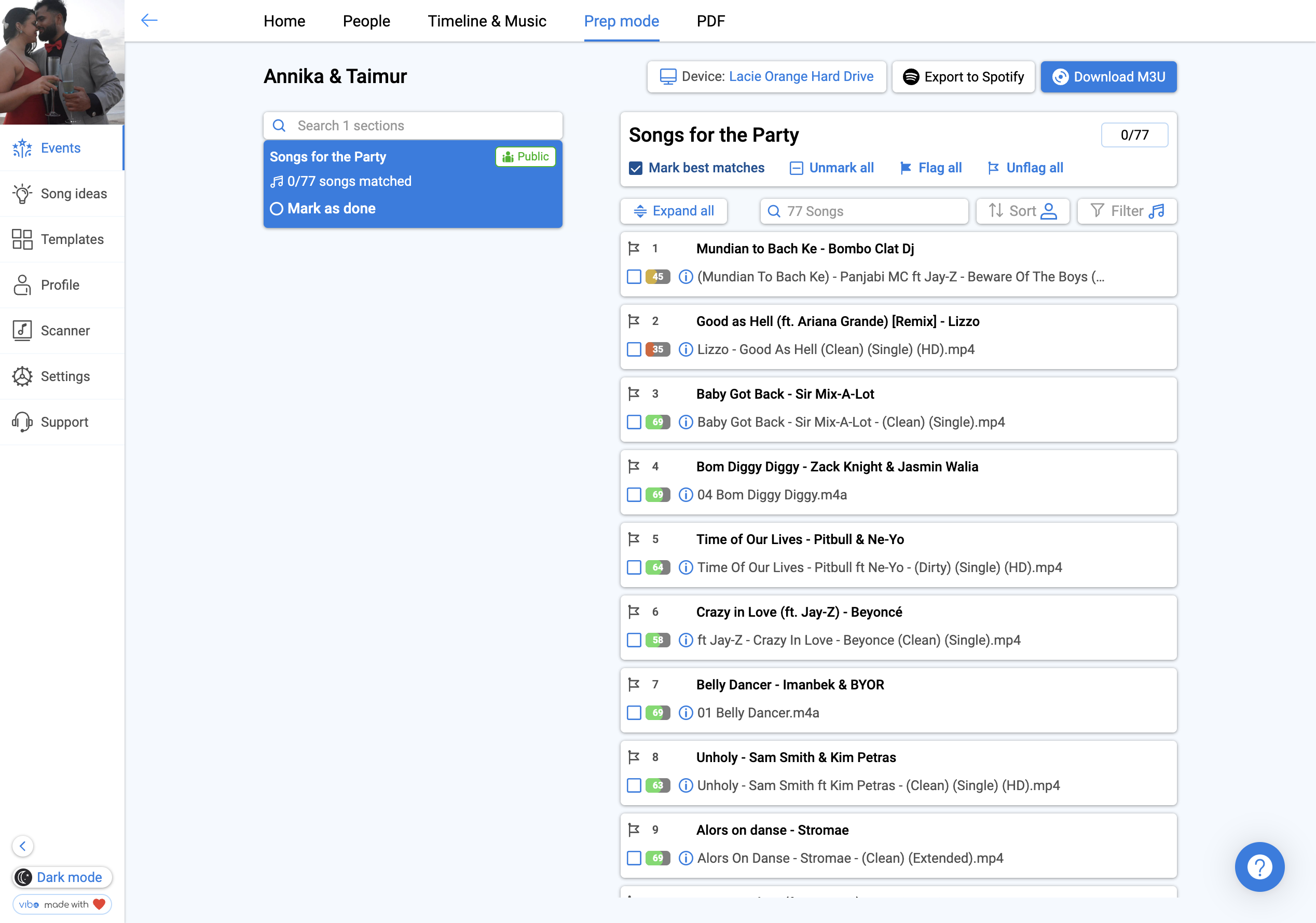The height and width of the screenshot is (923, 1316).
Task: Flag song 1 Mundian to Bach Ke
Action: (634, 248)
